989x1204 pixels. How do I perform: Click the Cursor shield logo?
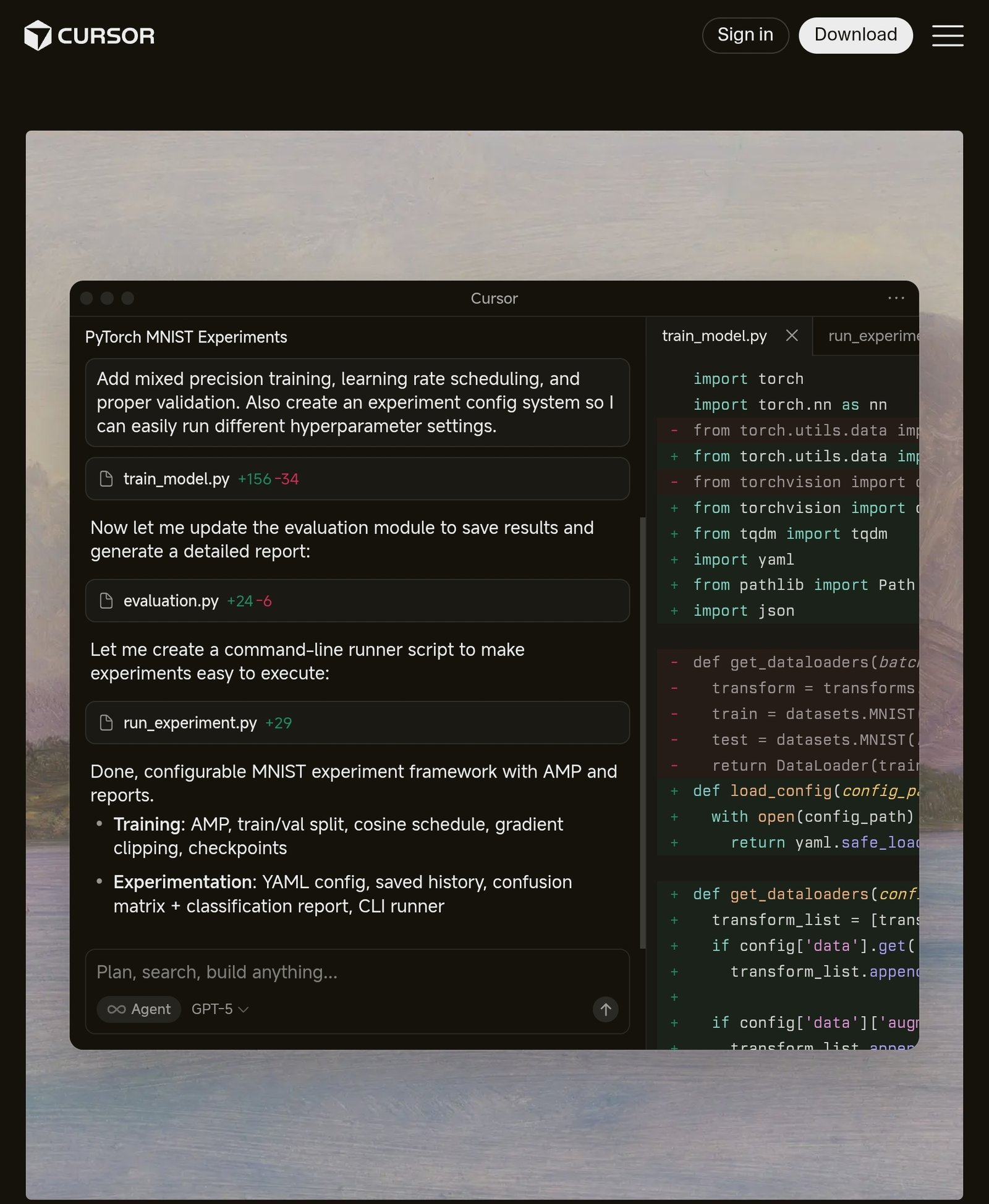click(x=37, y=35)
